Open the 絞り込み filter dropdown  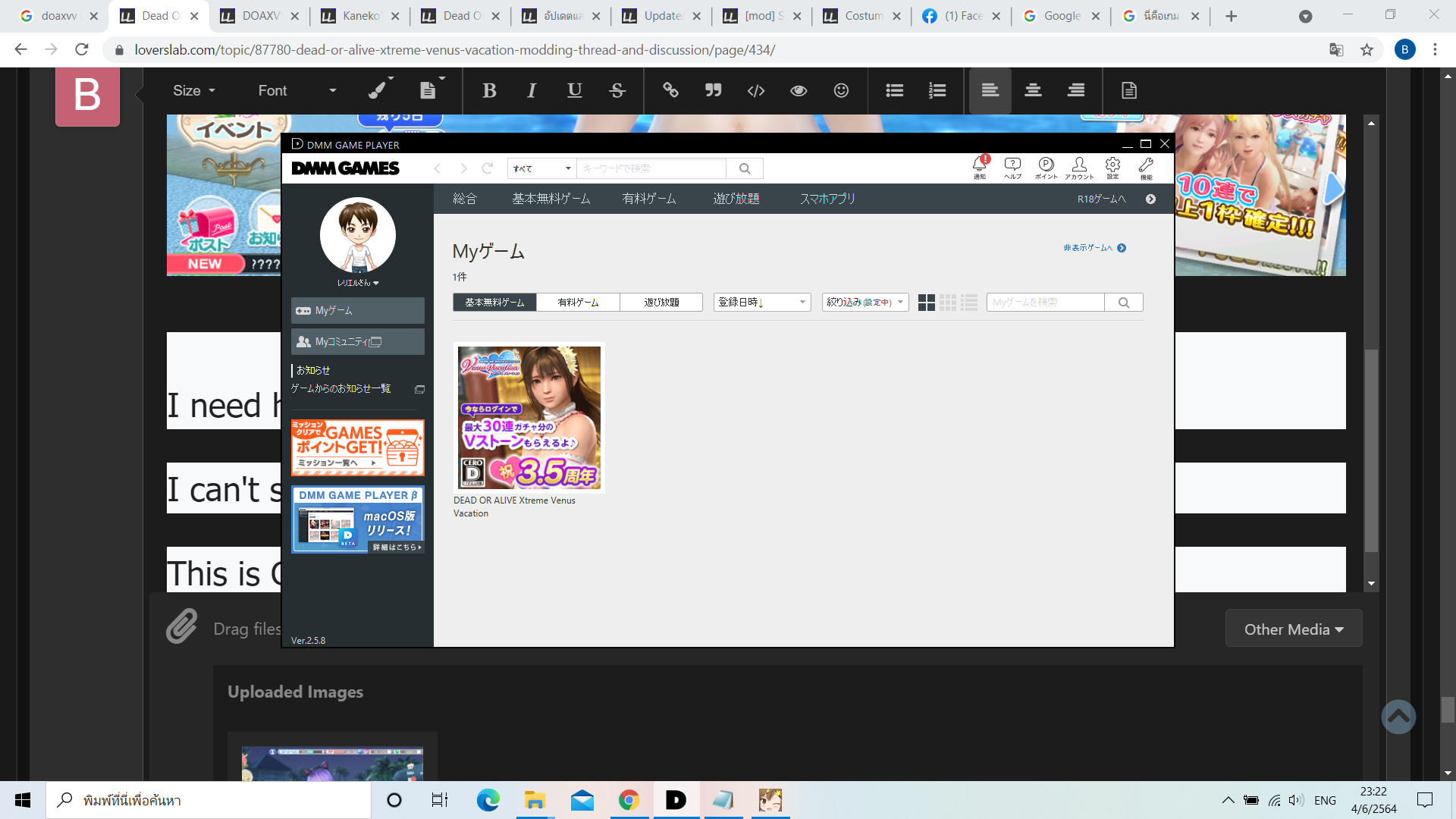[x=865, y=303]
